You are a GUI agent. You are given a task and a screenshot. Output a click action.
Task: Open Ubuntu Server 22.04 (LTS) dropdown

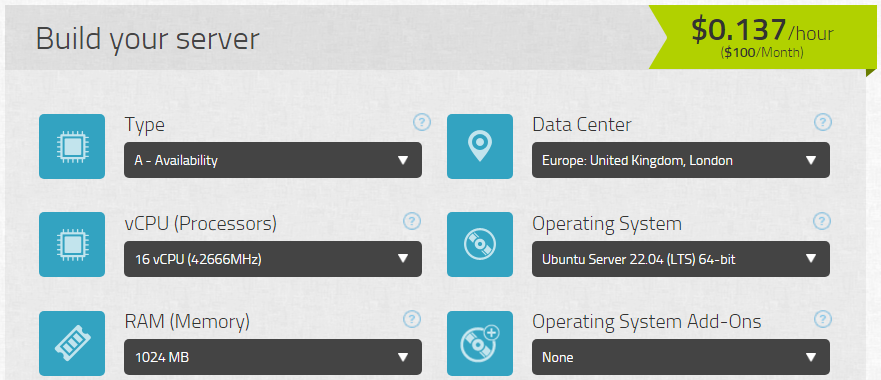681,259
